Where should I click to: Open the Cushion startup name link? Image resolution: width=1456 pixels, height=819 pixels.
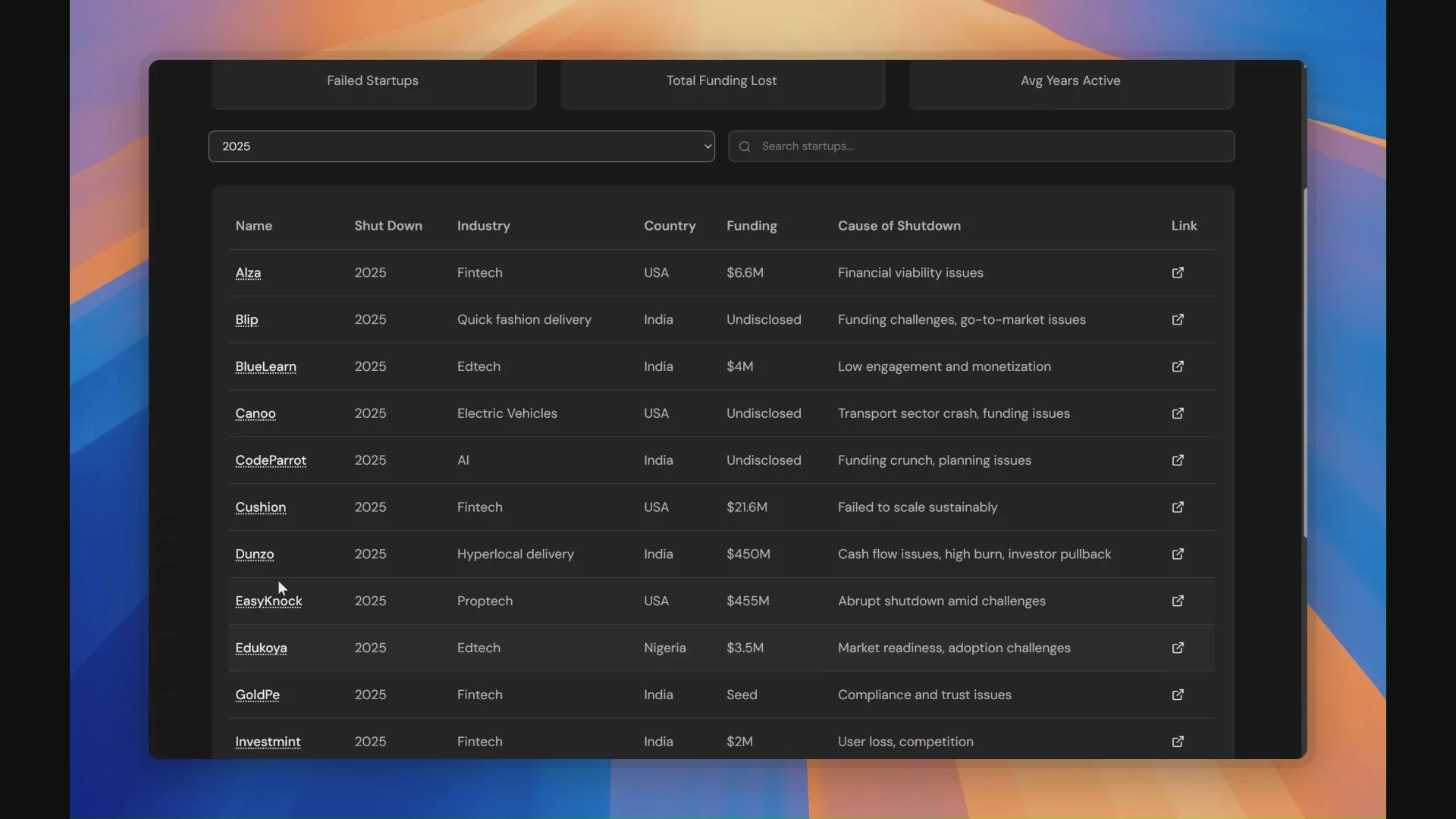[x=260, y=507]
